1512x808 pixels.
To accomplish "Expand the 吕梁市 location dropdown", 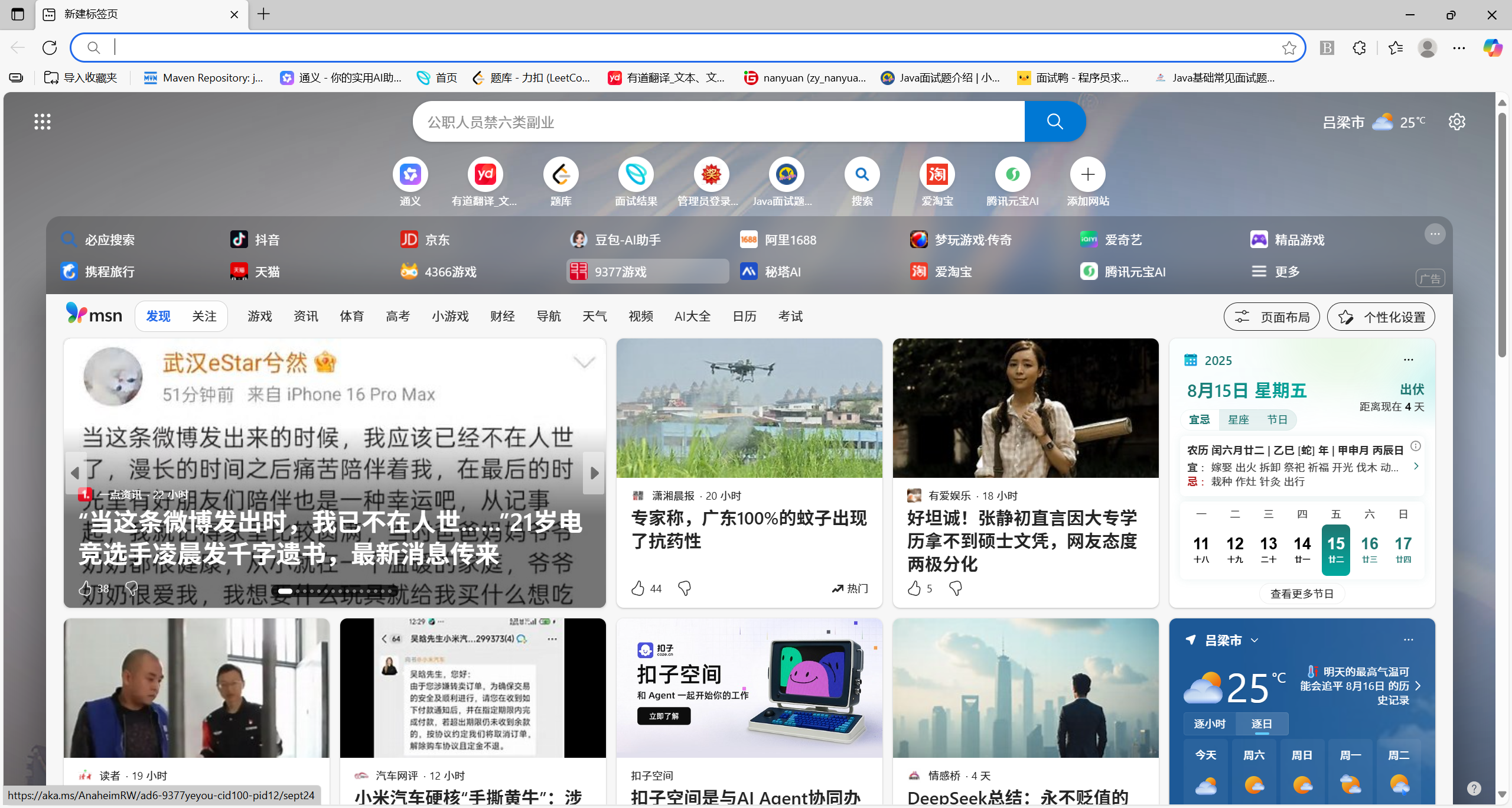I will coord(1254,640).
